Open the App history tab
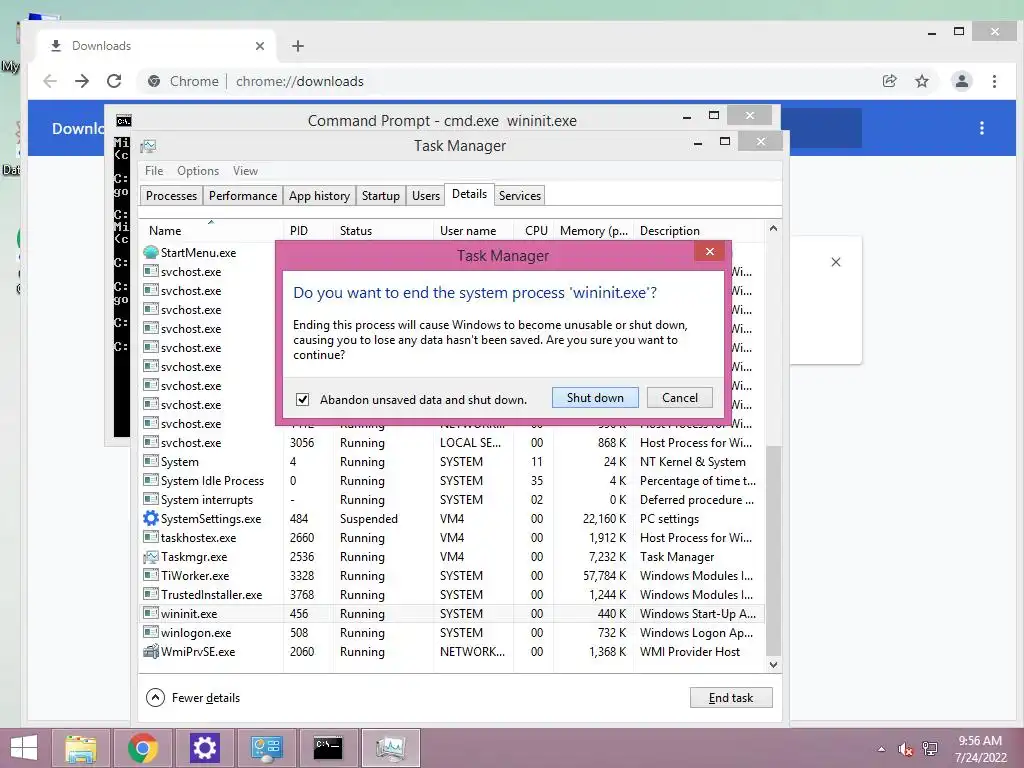1024x768 pixels. (319, 196)
